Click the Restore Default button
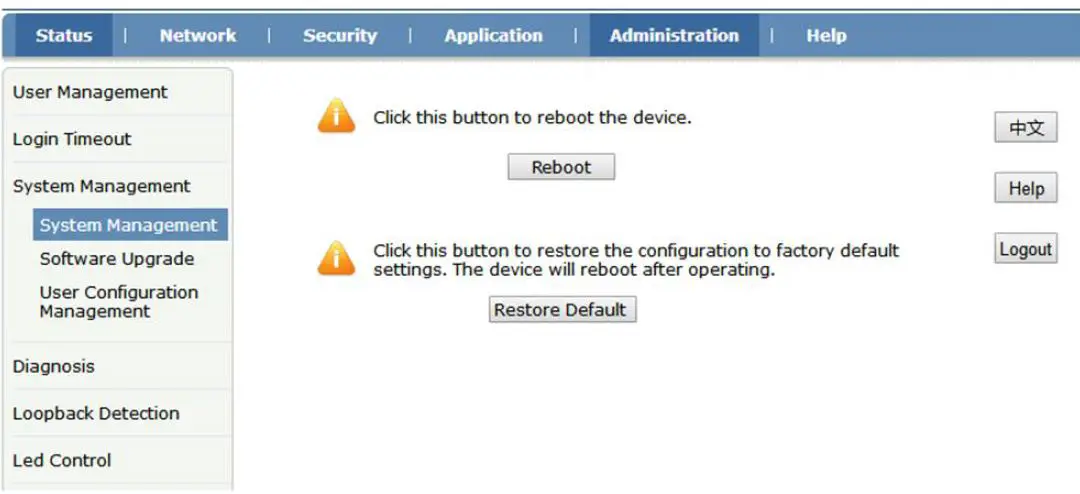The height and width of the screenshot is (494, 1080). (562, 310)
